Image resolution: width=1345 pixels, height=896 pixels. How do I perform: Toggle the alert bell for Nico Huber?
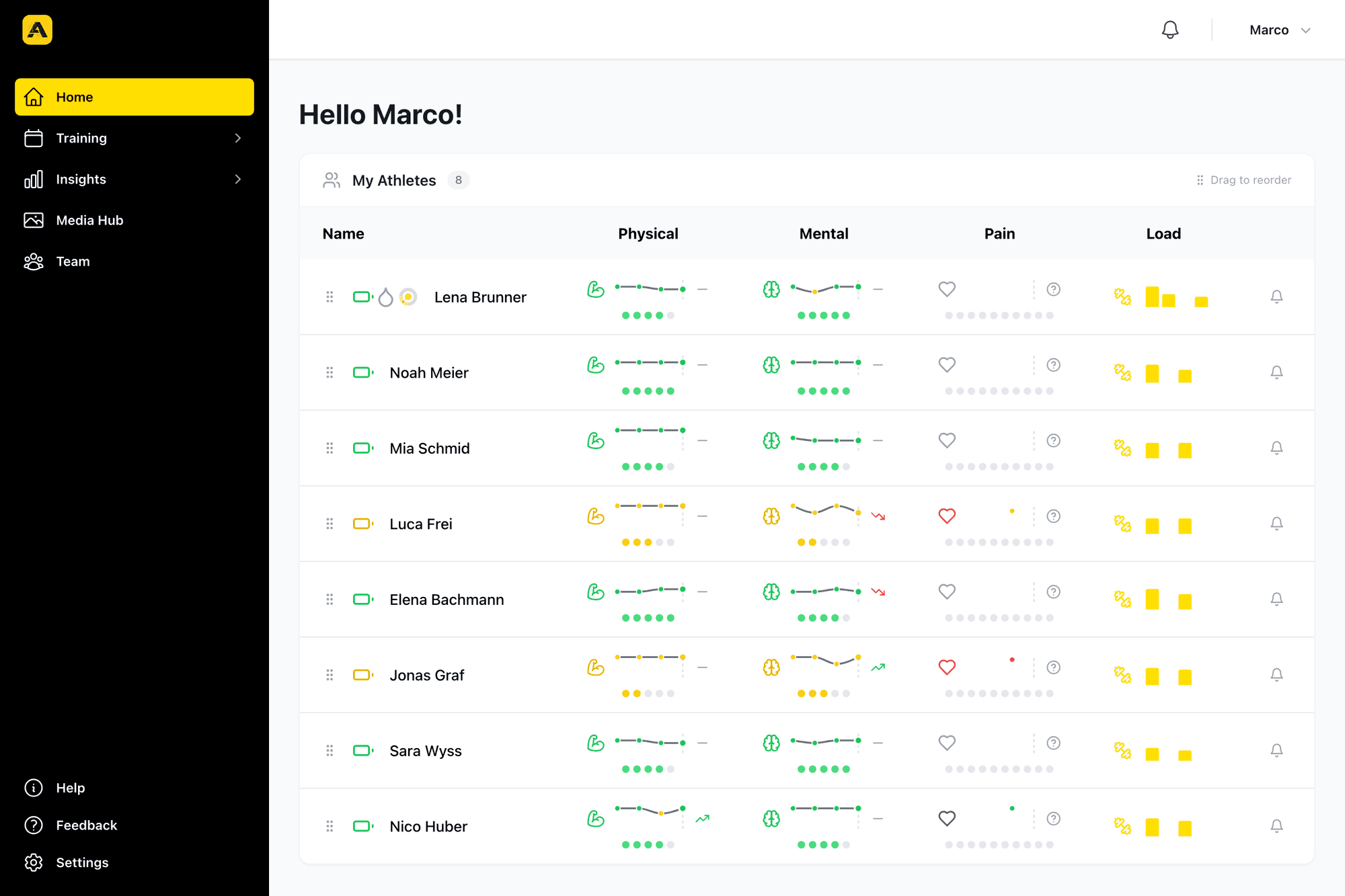(1276, 826)
